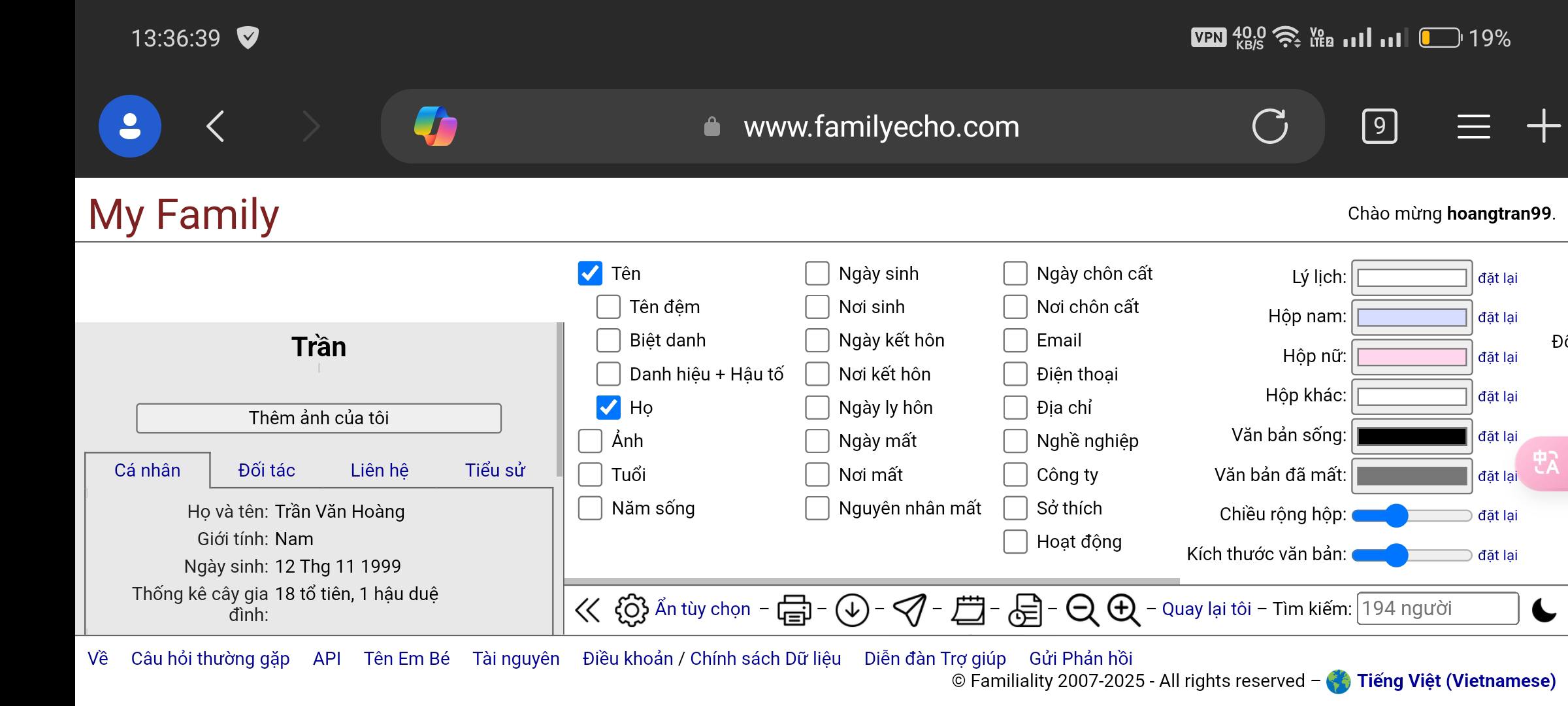Screen dimensions: 1568x706
Task: Select the Cá nhân tab
Action: (x=148, y=470)
